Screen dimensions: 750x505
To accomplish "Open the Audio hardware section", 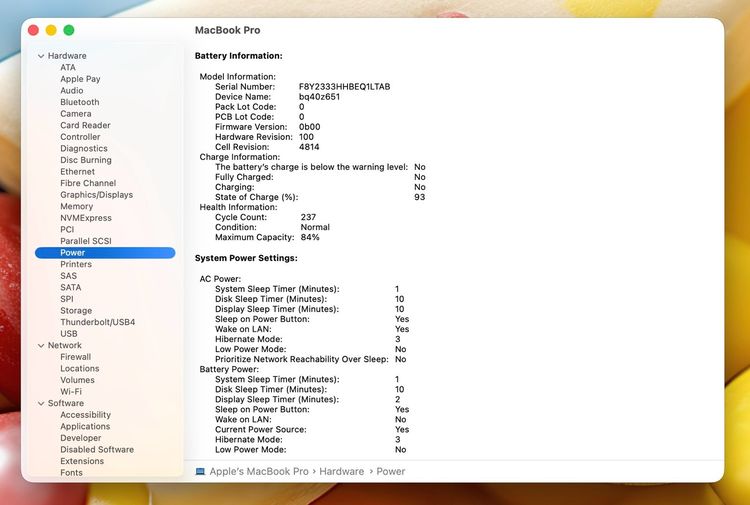I will 72,90.
